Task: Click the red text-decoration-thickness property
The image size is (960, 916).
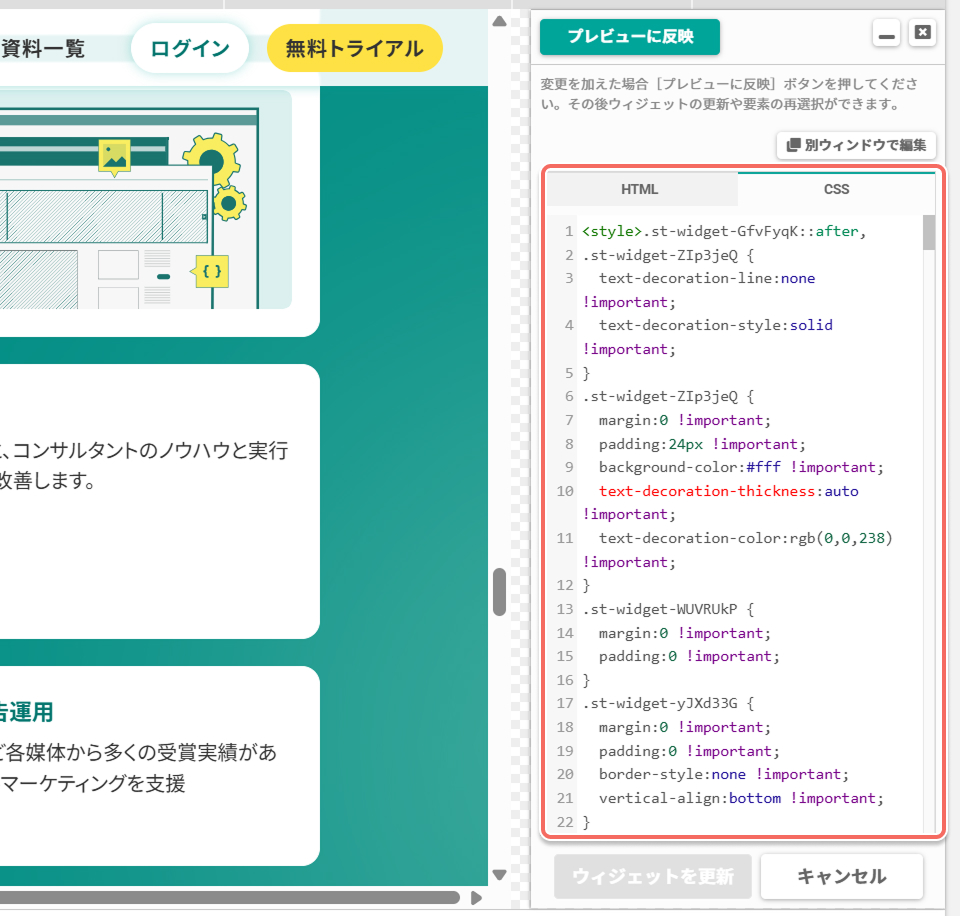Action: coord(707,491)
